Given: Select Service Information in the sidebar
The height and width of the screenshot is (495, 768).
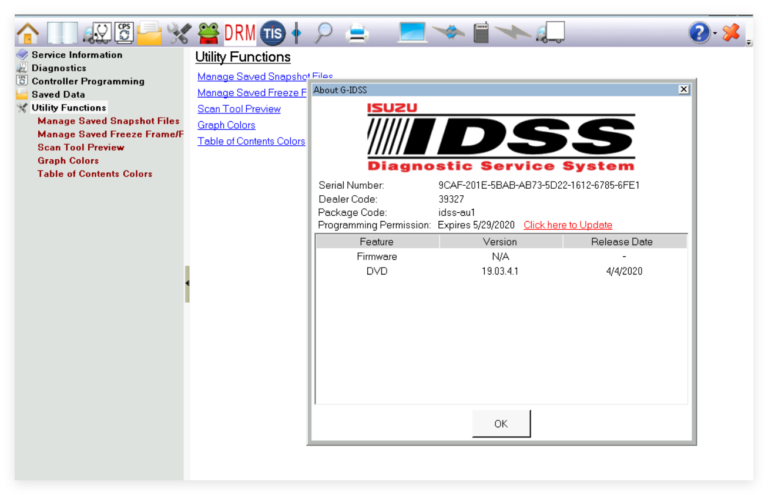Looking at the screenshot, I should pyautogui.click(x=77, y=55).
